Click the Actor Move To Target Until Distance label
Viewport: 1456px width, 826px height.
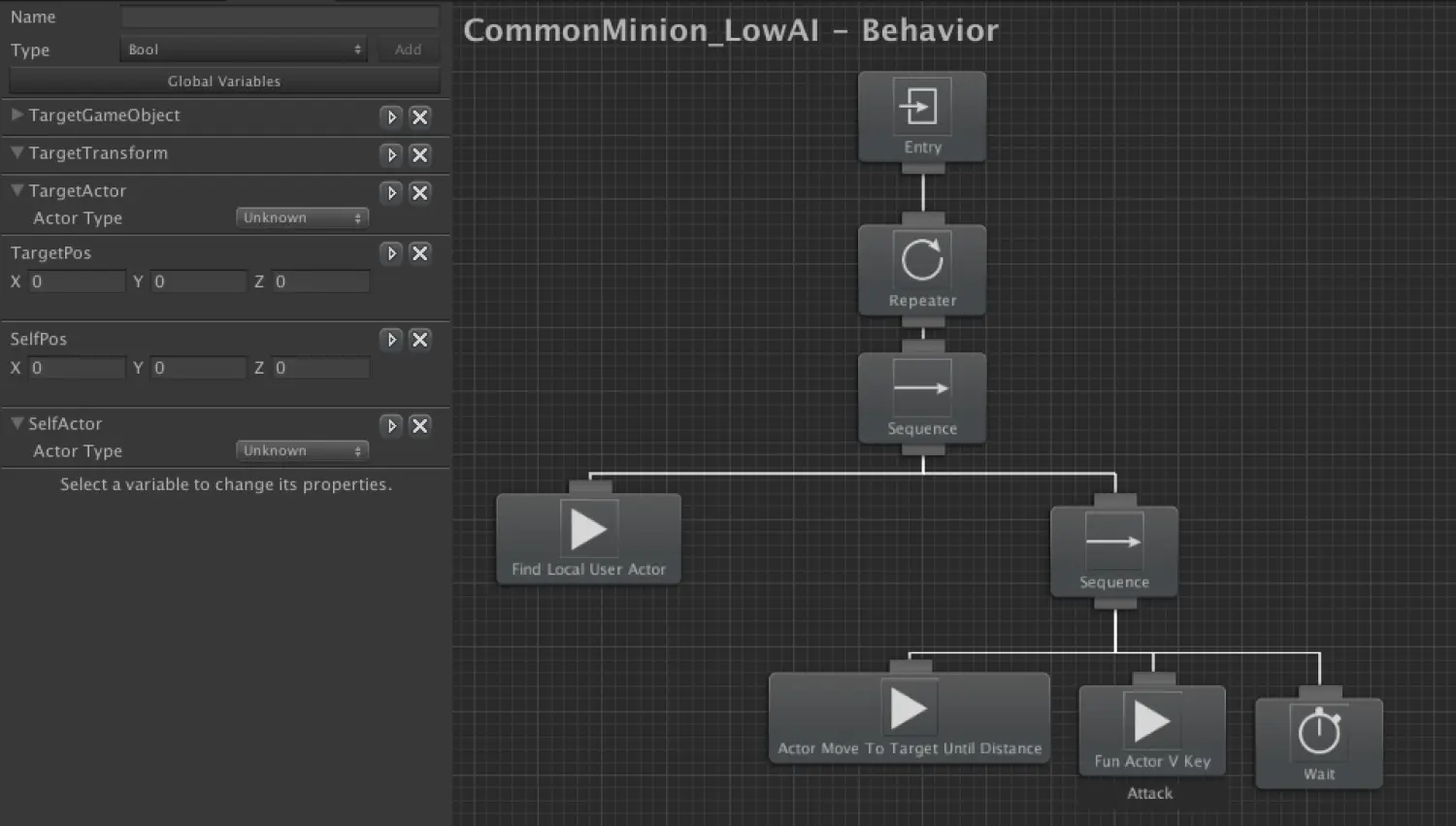pyautogui.click(x=910, y=748)
